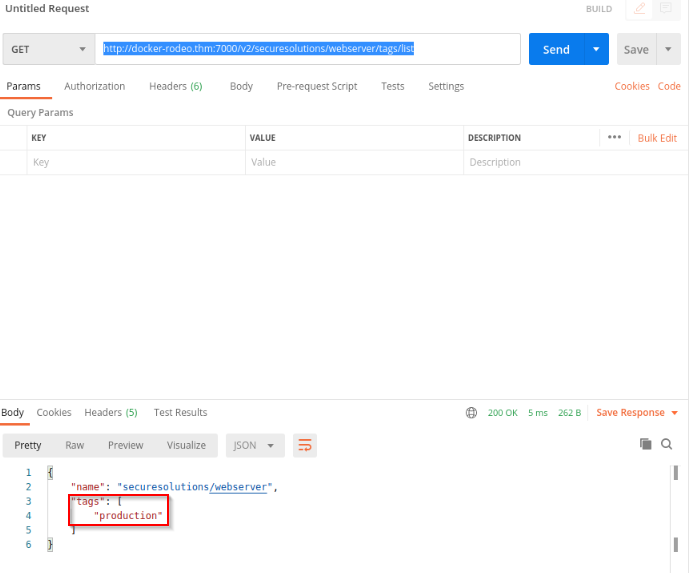689x573 pixels.
Task: Click the network globe icon
Action: coord(471,413)
